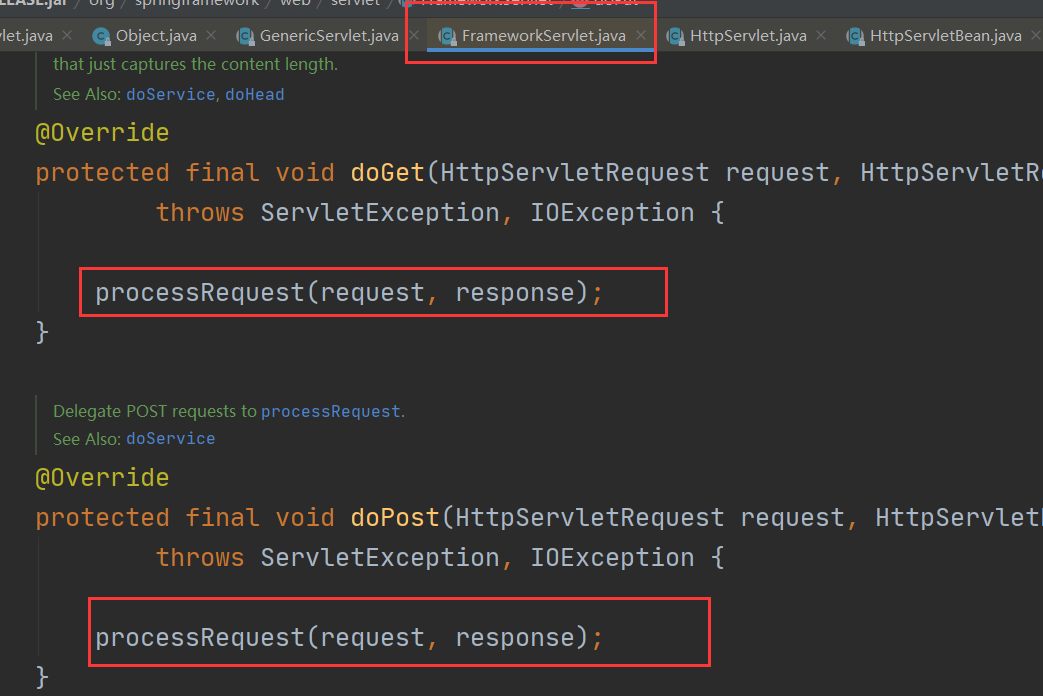The width and height of the screenshot is (1043, 696).
Task: Follow the doService link above doPost
Action: pyautogui.click(x=170, y=438)
